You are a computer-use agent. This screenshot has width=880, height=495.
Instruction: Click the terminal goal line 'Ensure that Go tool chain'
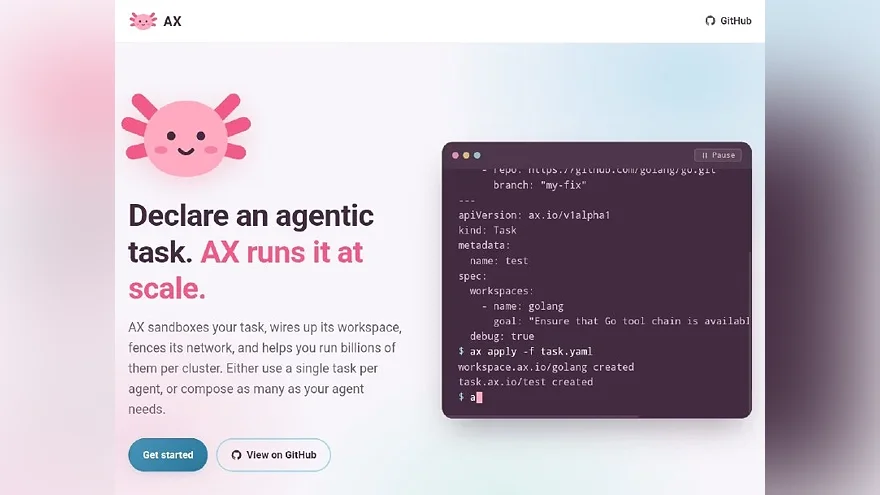tap(621, 321)
